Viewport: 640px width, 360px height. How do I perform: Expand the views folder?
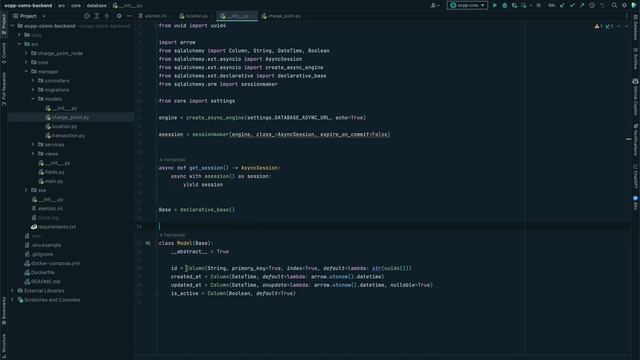coord(33,154)
